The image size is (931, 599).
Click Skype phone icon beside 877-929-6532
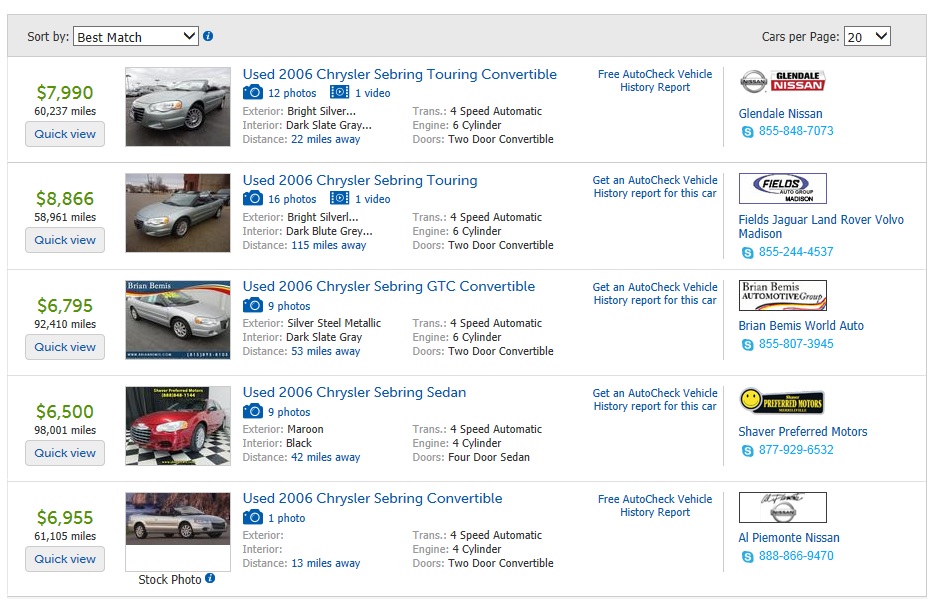[747, 451]
